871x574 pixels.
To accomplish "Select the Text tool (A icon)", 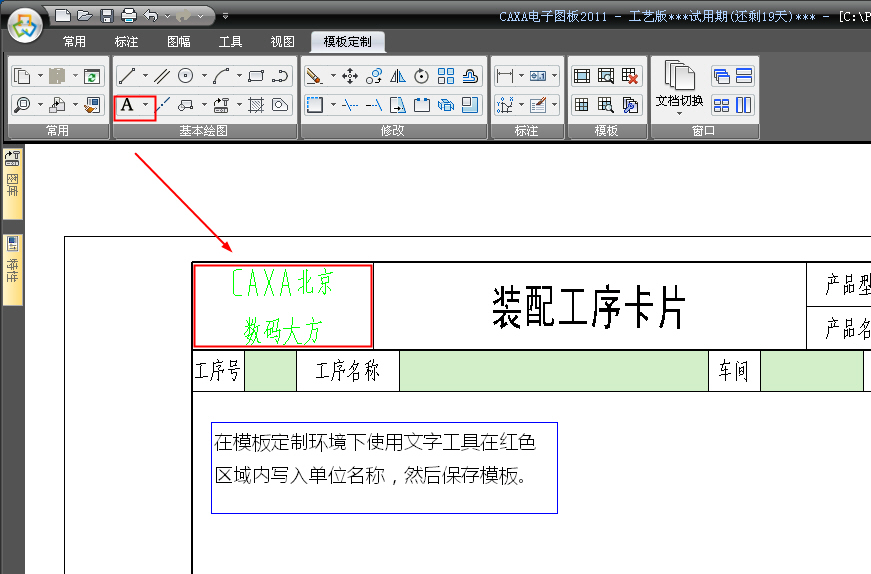I will (127, 105).
